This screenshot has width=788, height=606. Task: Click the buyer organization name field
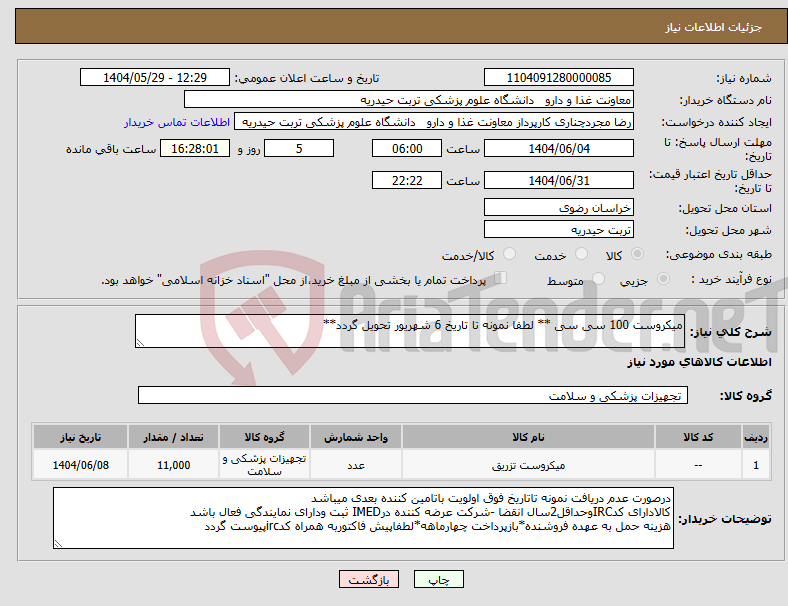coord(409,99)
